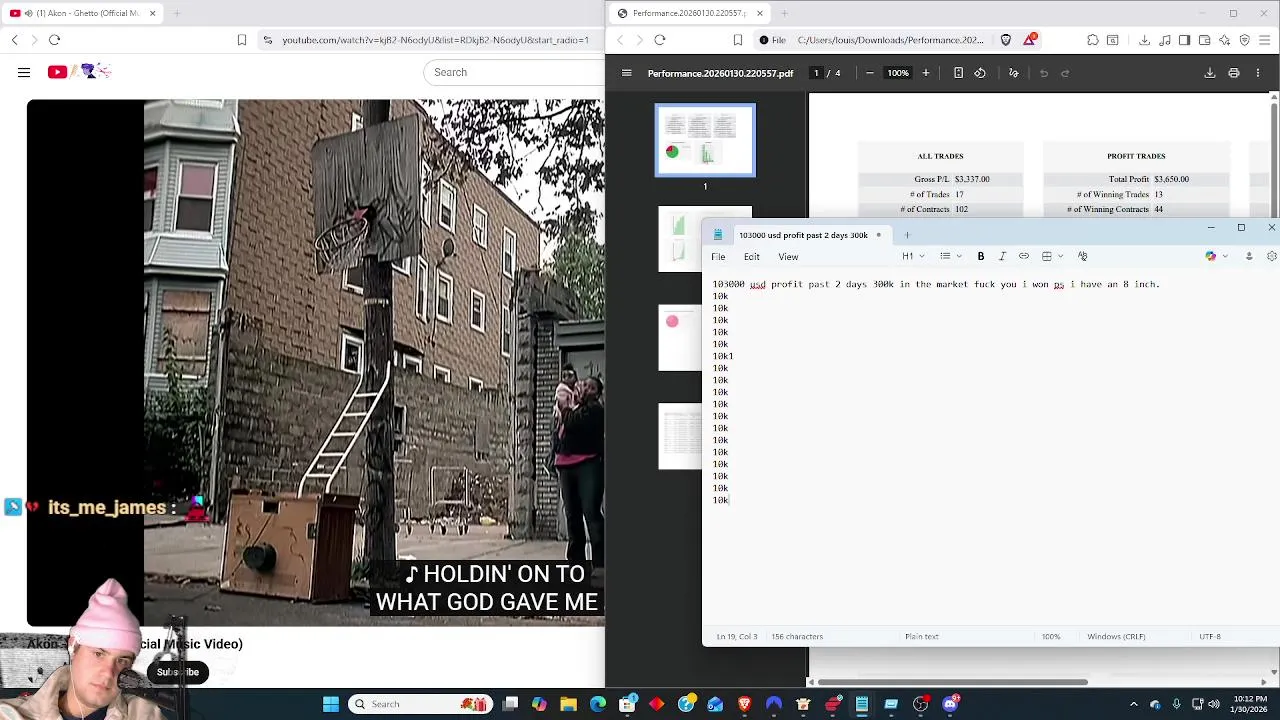This screenshot has height=720, width=1280.
Task: Open heading style dropdown in Notepad
Action: [911, 256]
